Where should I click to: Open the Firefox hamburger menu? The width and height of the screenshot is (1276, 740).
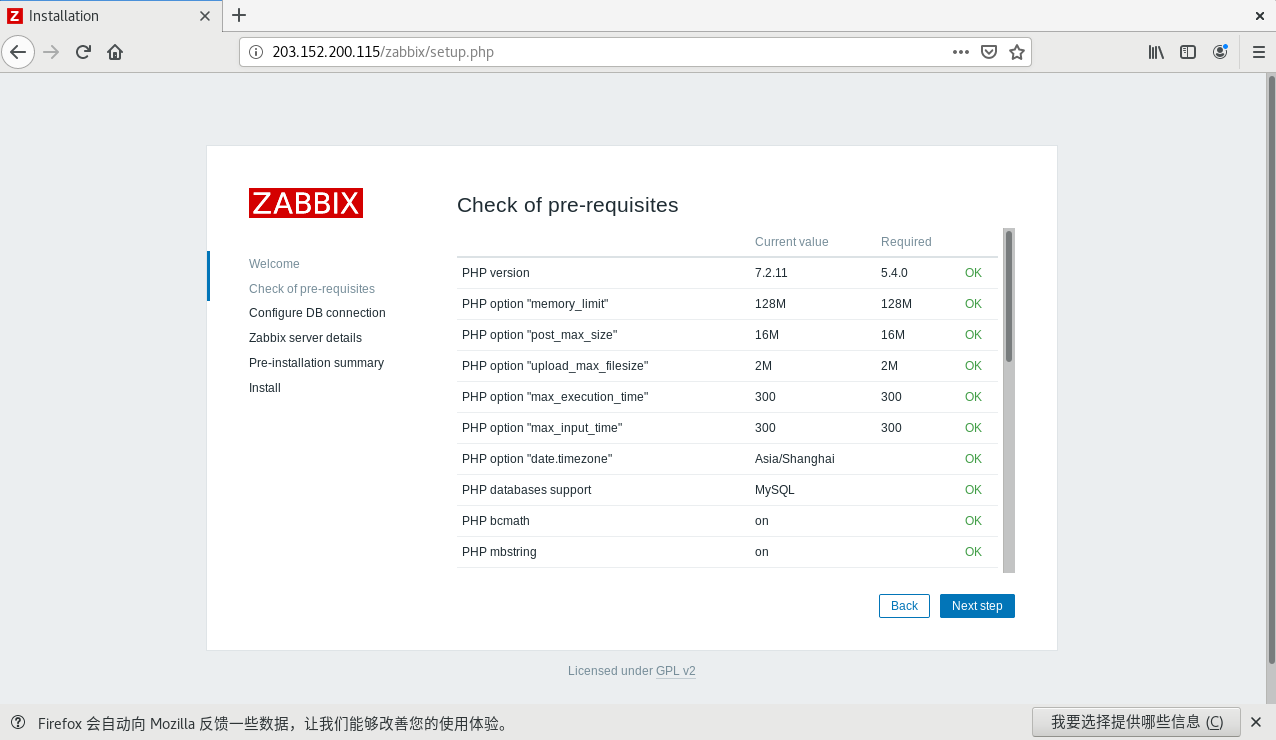click(x=1259, y=52)
